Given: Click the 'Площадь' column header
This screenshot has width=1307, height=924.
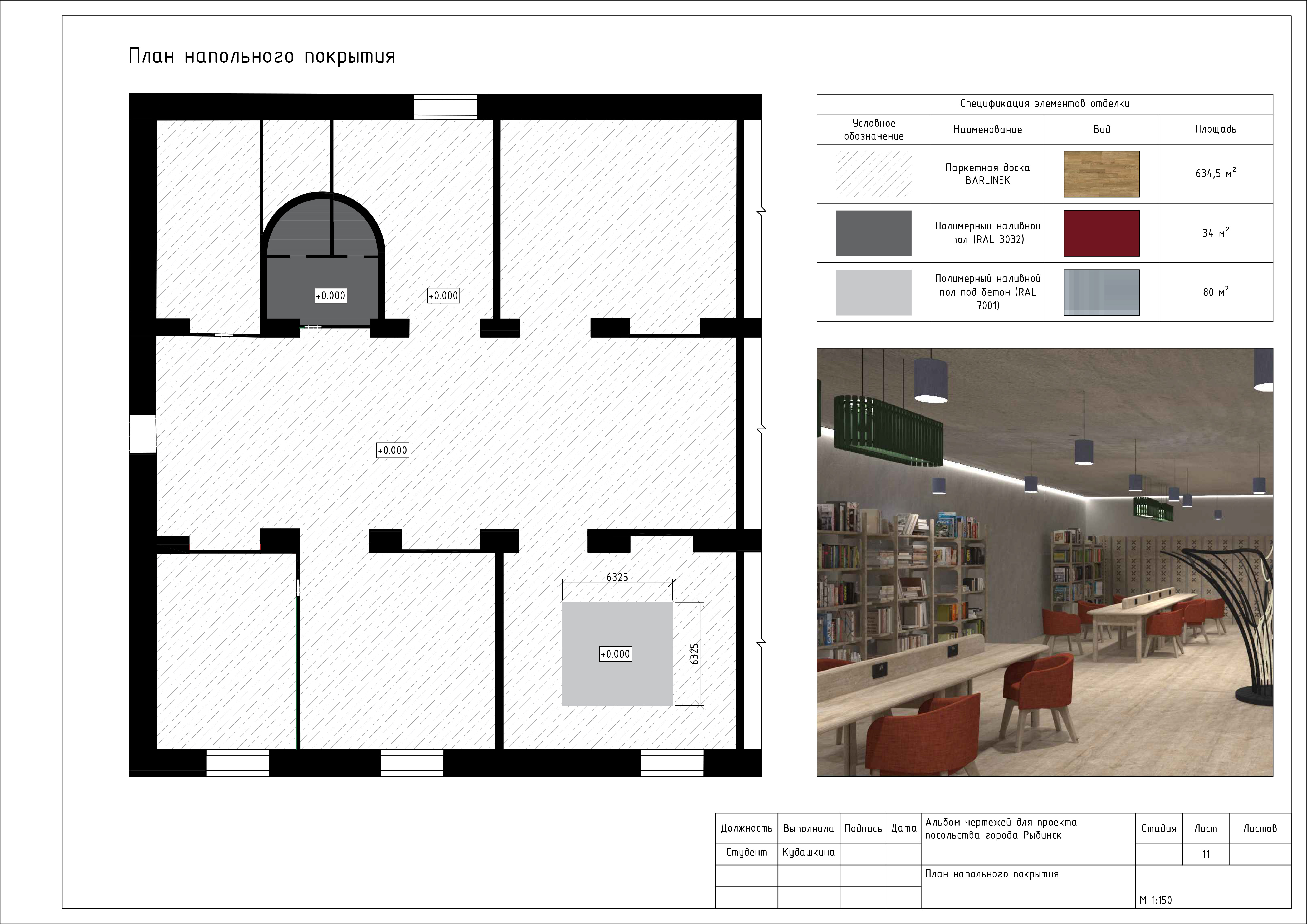Looking at the screenshot, I should pos(1215,129).
